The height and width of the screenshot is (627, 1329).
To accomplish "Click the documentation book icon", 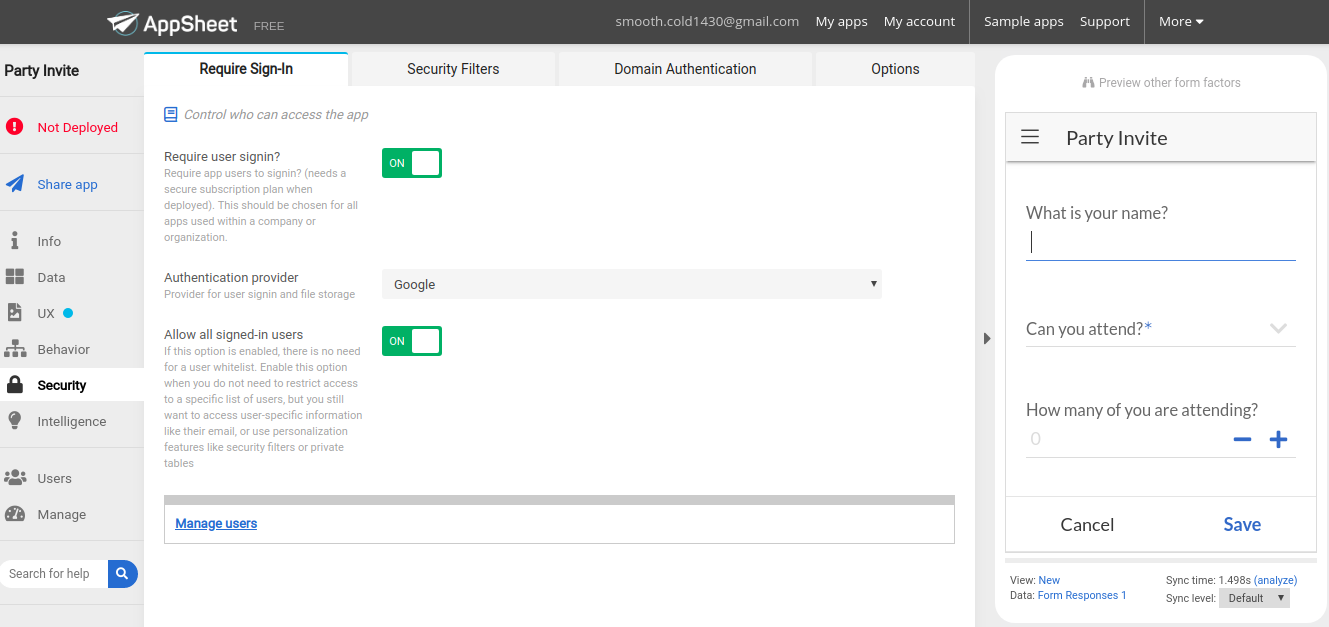I will [x=171, y=115].
